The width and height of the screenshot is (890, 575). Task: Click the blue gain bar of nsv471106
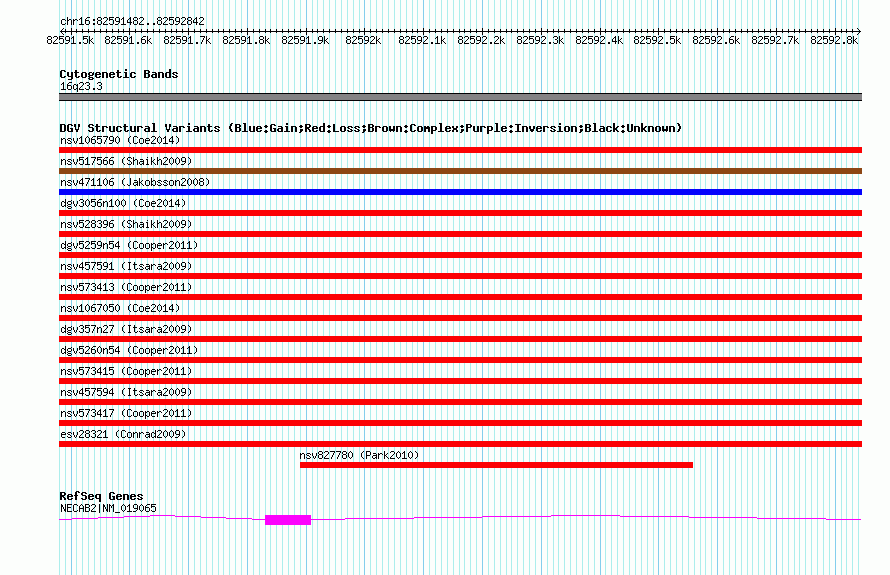(460, 192)
